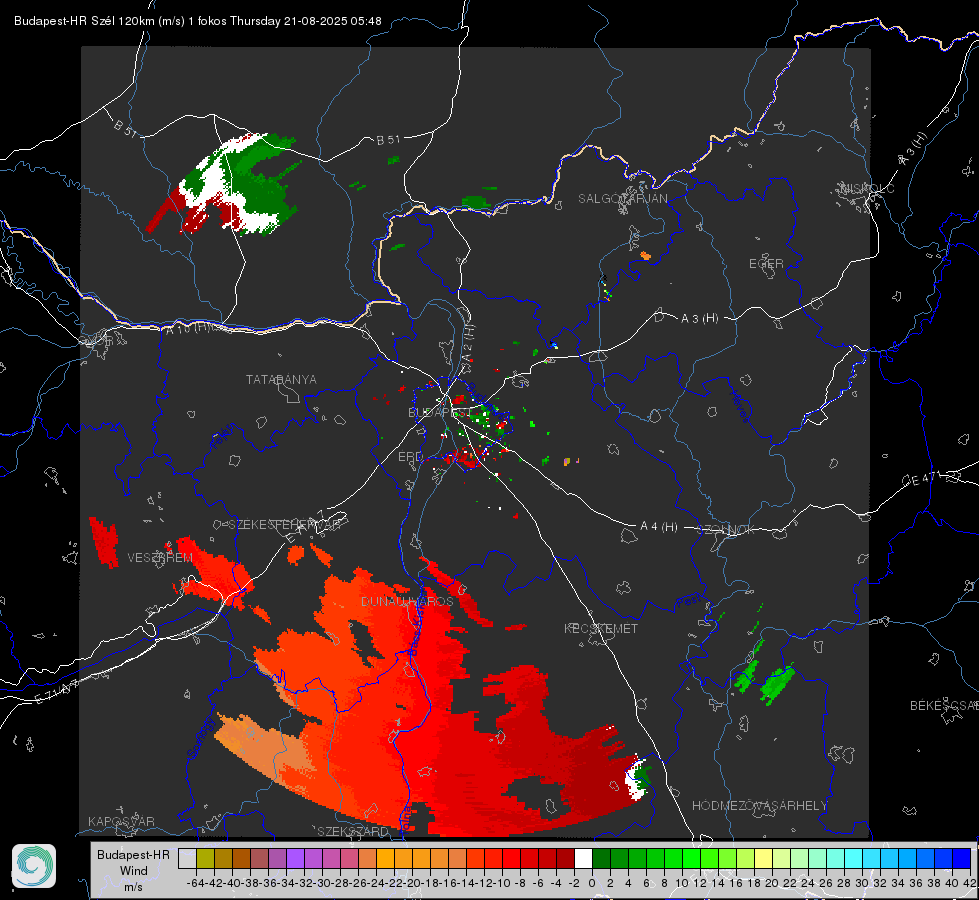Click the KAPOSVÁR city label
The width and height of the screenshot is (979, 900).
[121, 821]
